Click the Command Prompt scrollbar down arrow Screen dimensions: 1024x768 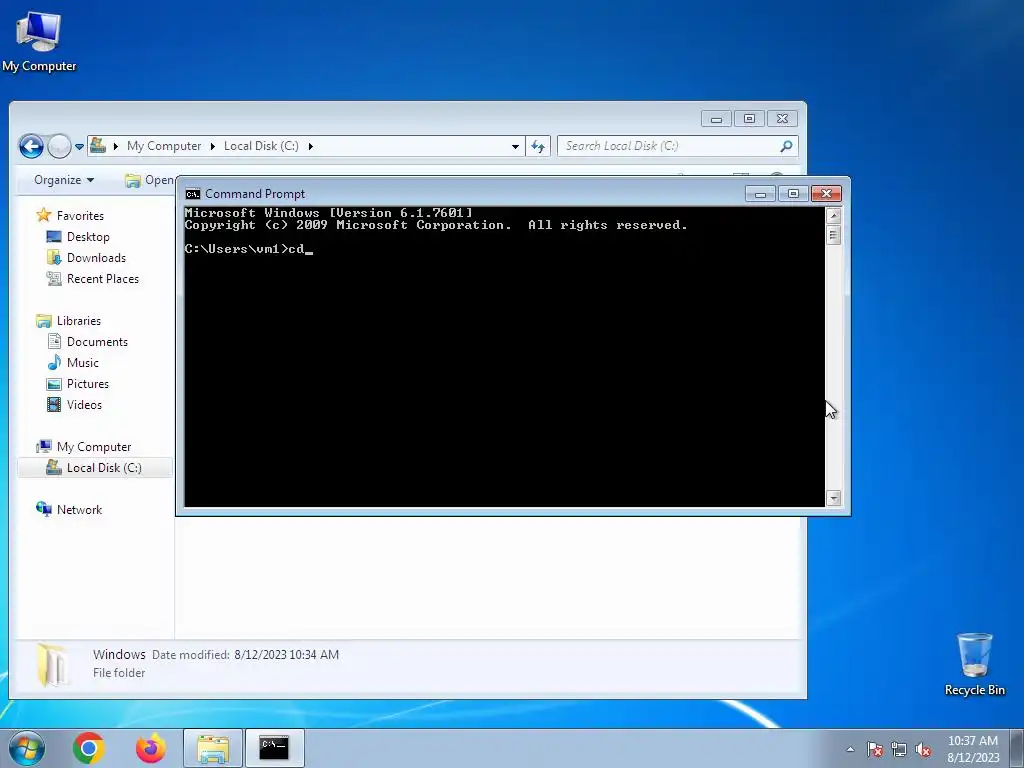coord(833,498)
